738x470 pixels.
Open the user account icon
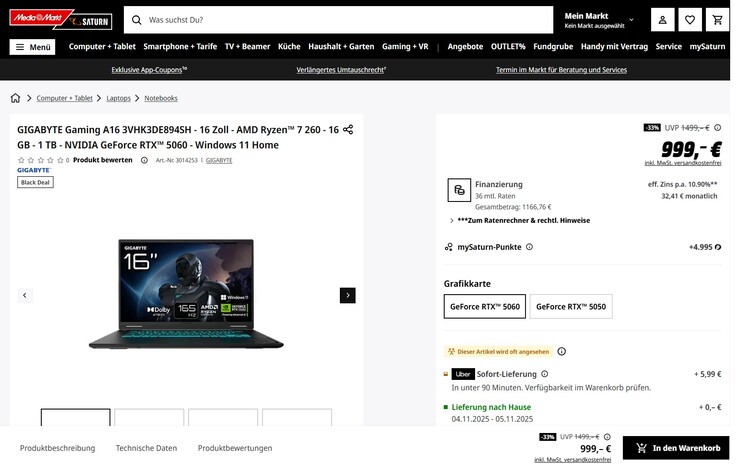[x=662, y=20]
